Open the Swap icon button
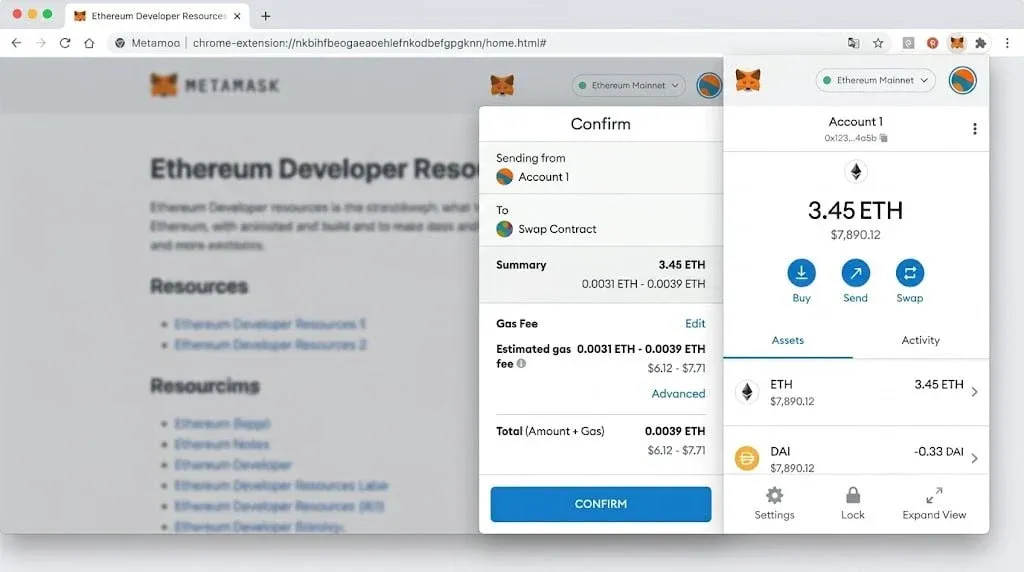Viewport: 1024px width, 572px height. click(x=910, y=273)
